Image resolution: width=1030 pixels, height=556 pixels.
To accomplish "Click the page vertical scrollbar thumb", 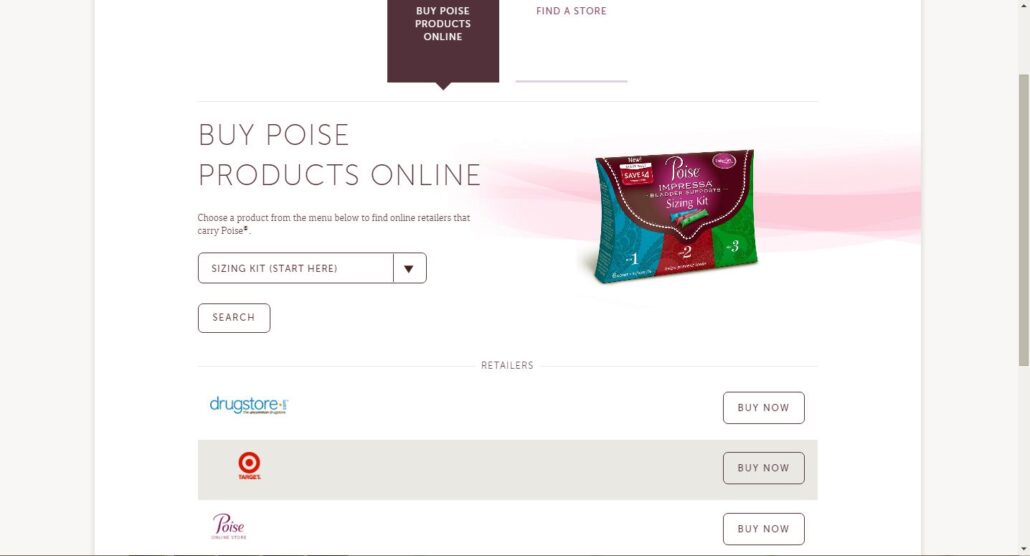I will 1023,220.
